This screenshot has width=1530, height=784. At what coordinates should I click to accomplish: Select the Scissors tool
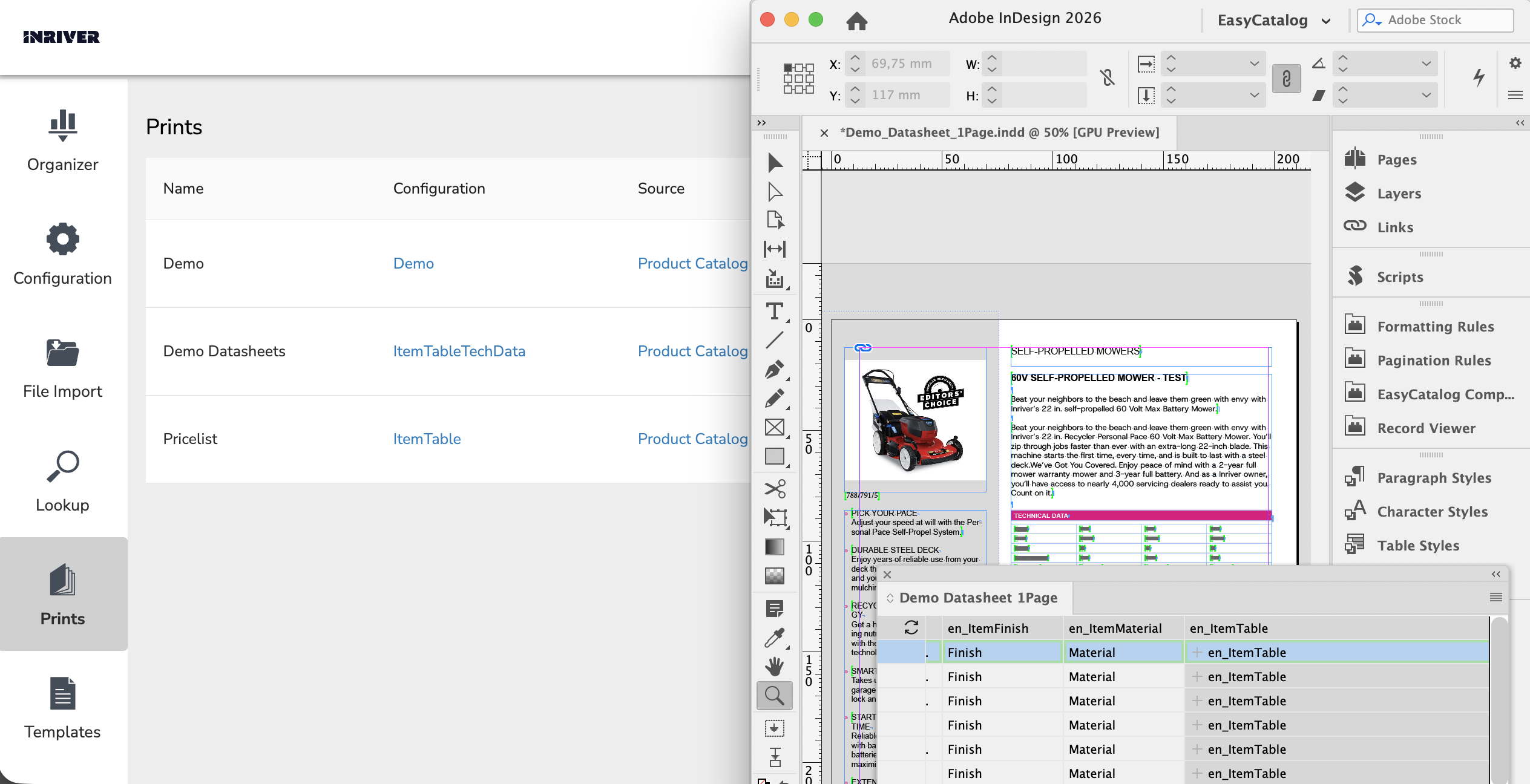(775, 488)
